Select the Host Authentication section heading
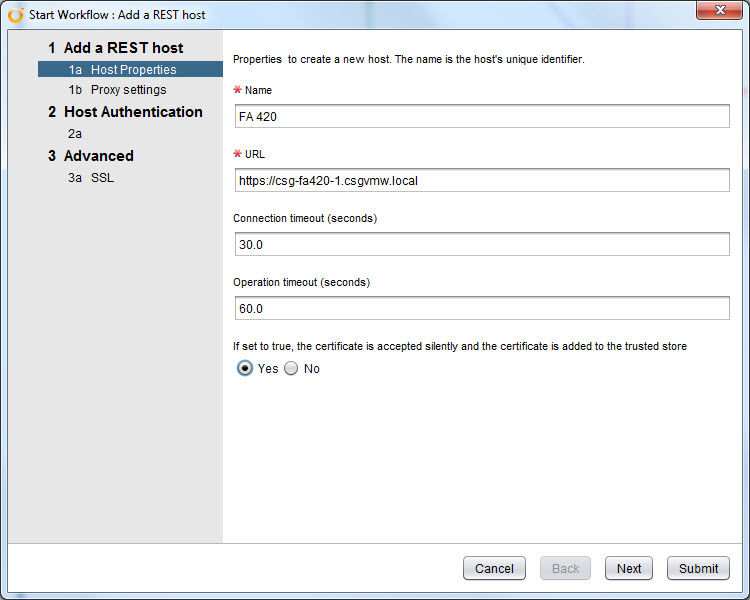The height and width of the screenshot is (600, 750). pos(125,111)
